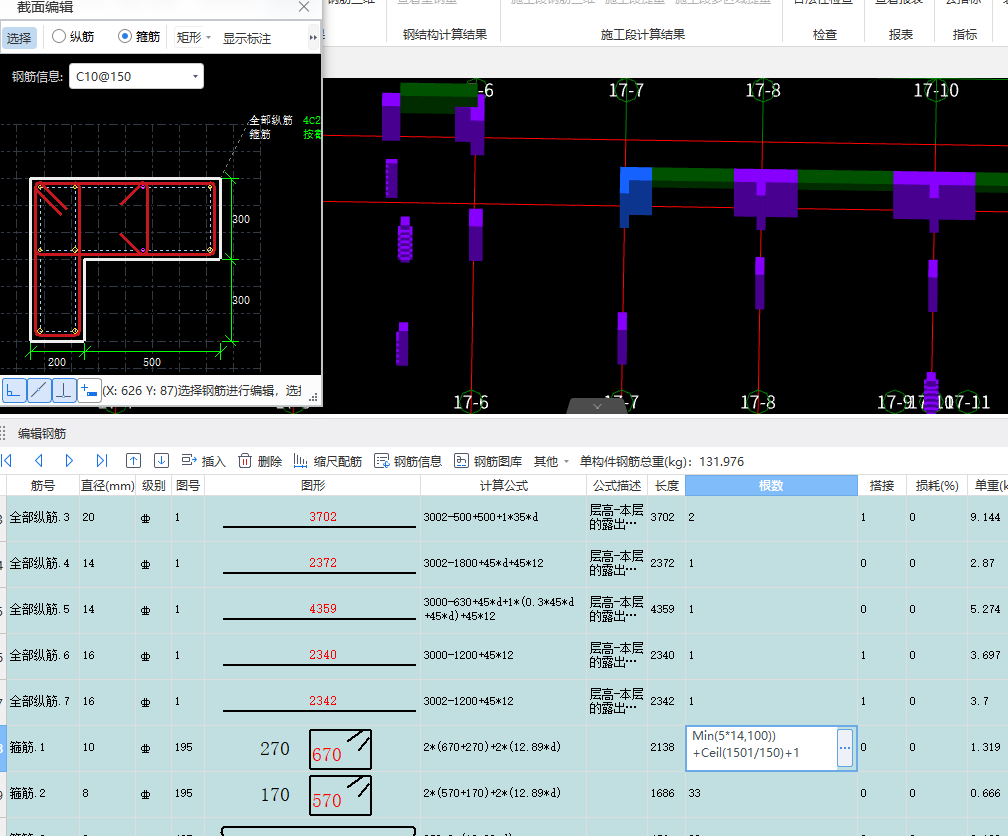This screenshot has height=836, width=1008.
Task: Open 钢结构计算结果 ribbon group
Action: [x=445, y=34]
